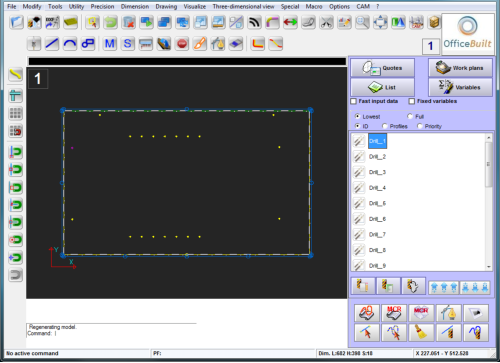Click the magnifier zoom icon
The height and width of the screenshot is (363, 500).
362,23
